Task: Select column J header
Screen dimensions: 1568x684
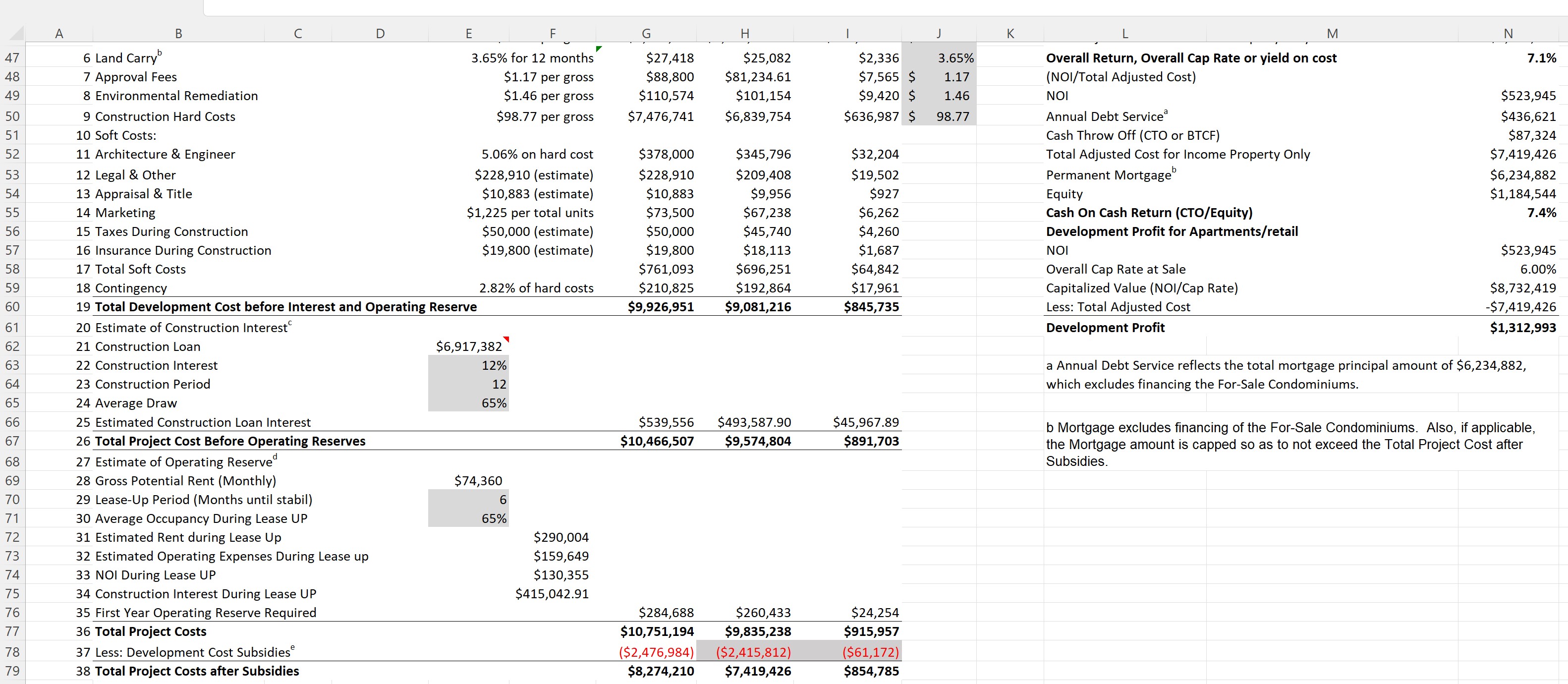Action: (x=939, y=34)
